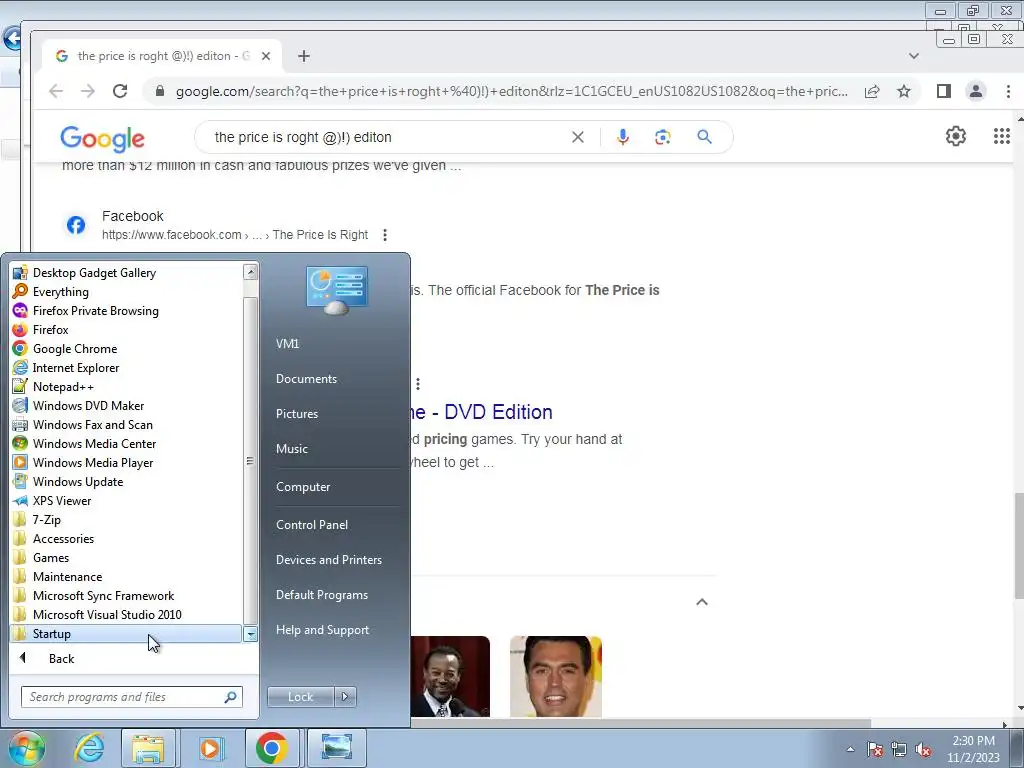Viewport: 1024px width, 768px height.
Task: Click the Lock button
Action: pos(300,697)
